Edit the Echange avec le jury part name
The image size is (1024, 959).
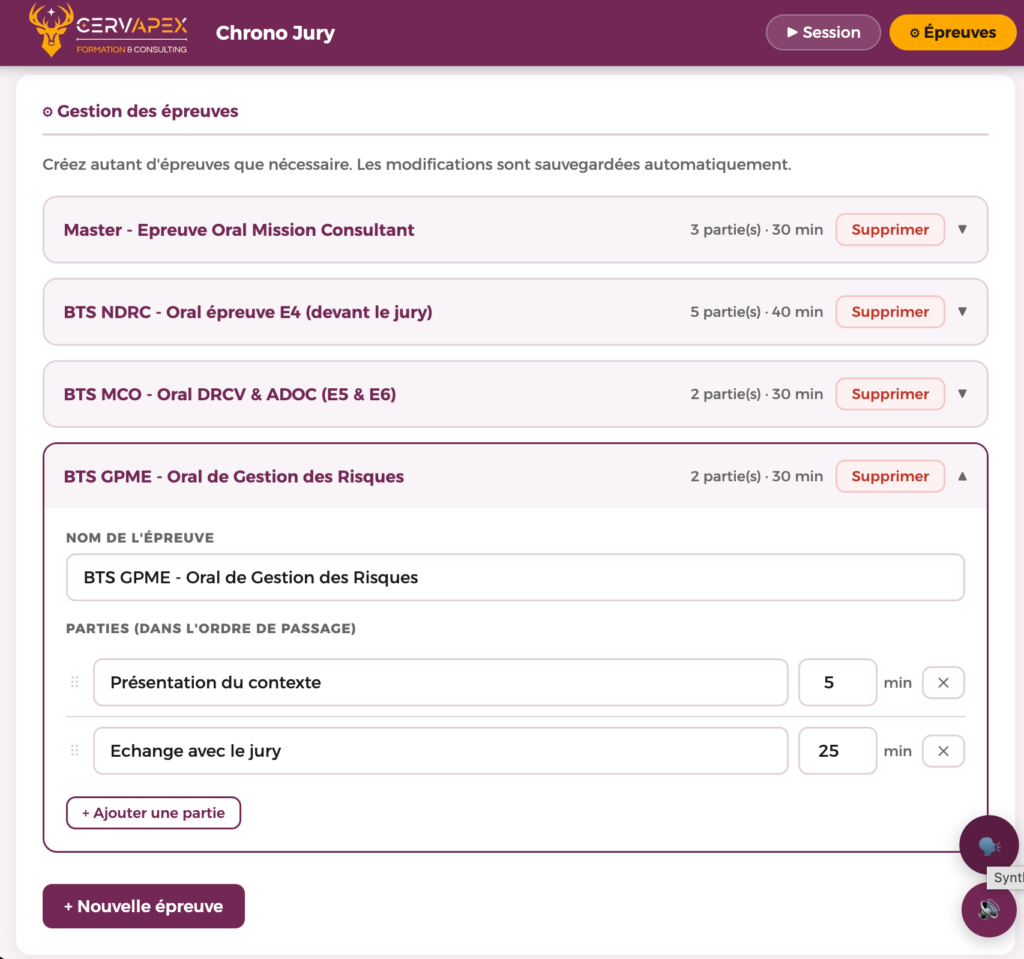coord(440,751)
